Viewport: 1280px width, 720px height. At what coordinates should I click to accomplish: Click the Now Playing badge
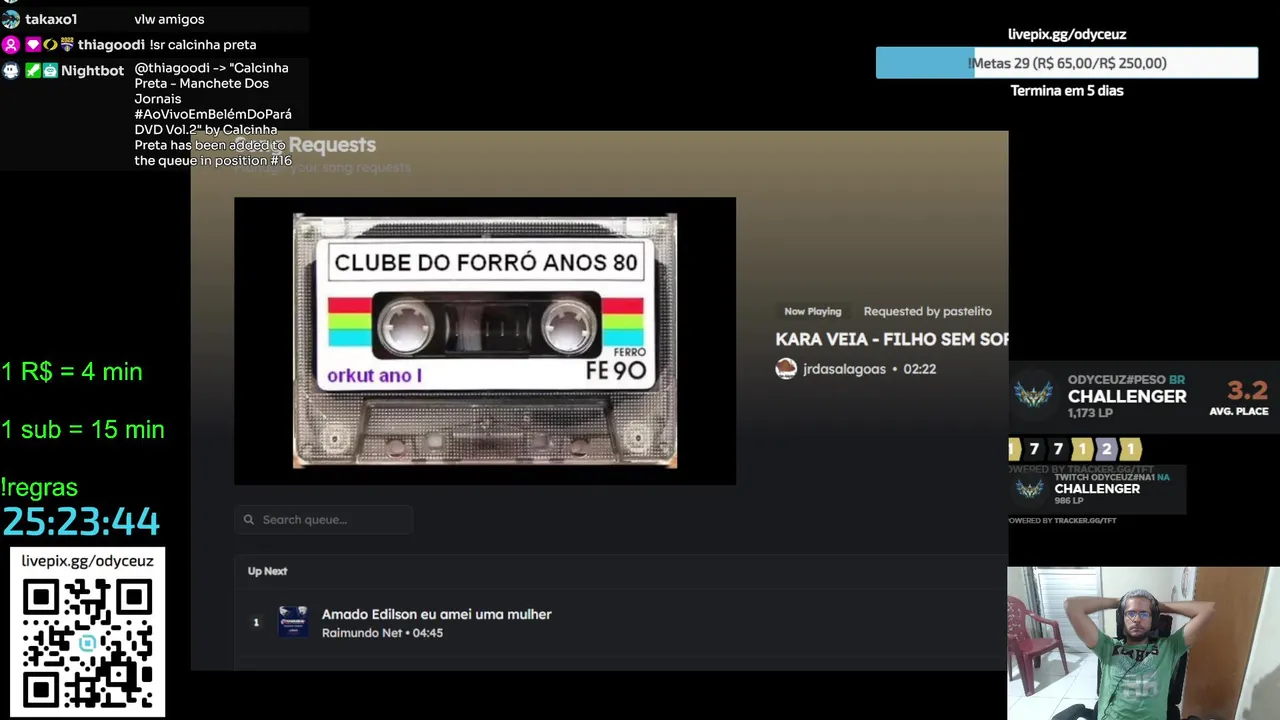coord(813,311)
